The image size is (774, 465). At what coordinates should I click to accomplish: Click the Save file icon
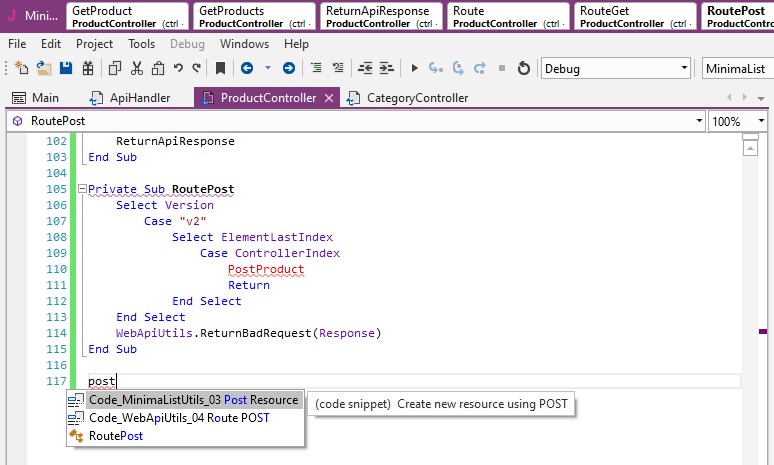coord(66,69)
